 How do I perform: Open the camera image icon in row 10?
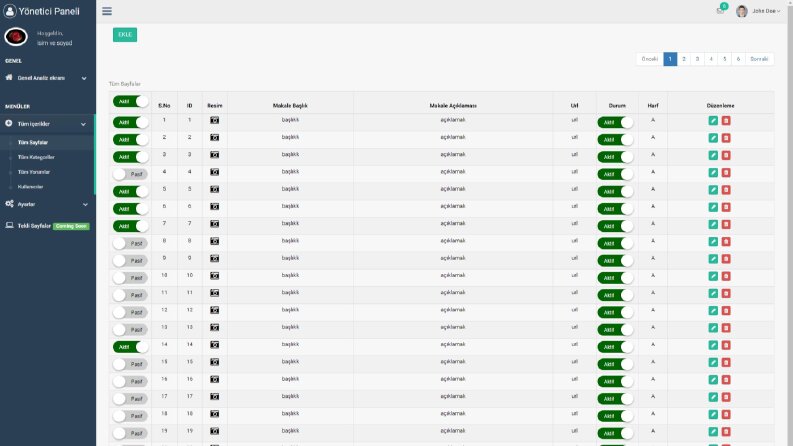[214, 276]
